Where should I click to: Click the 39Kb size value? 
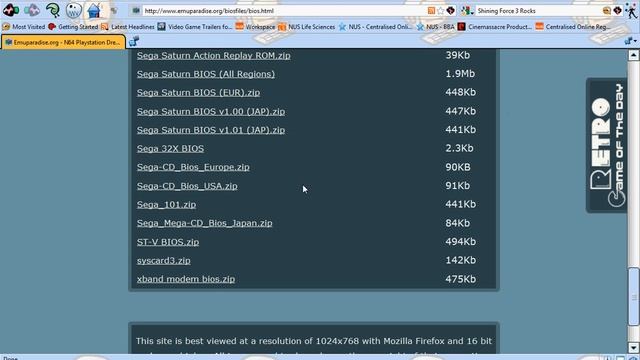[458, 55]
